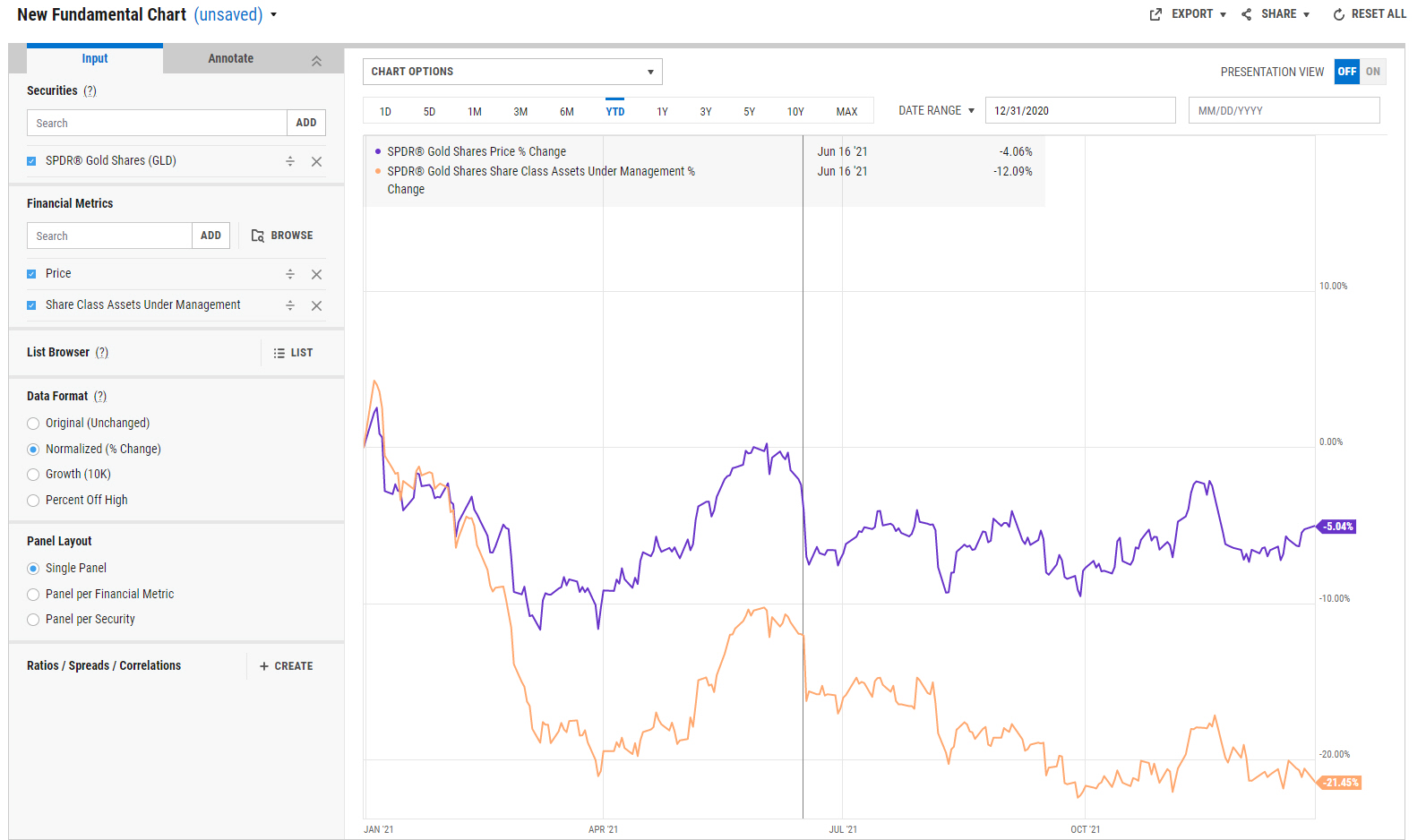Open the chart title dropdown arrow
The width and height of the screenshot is (1426, 840).
(274, 15)
